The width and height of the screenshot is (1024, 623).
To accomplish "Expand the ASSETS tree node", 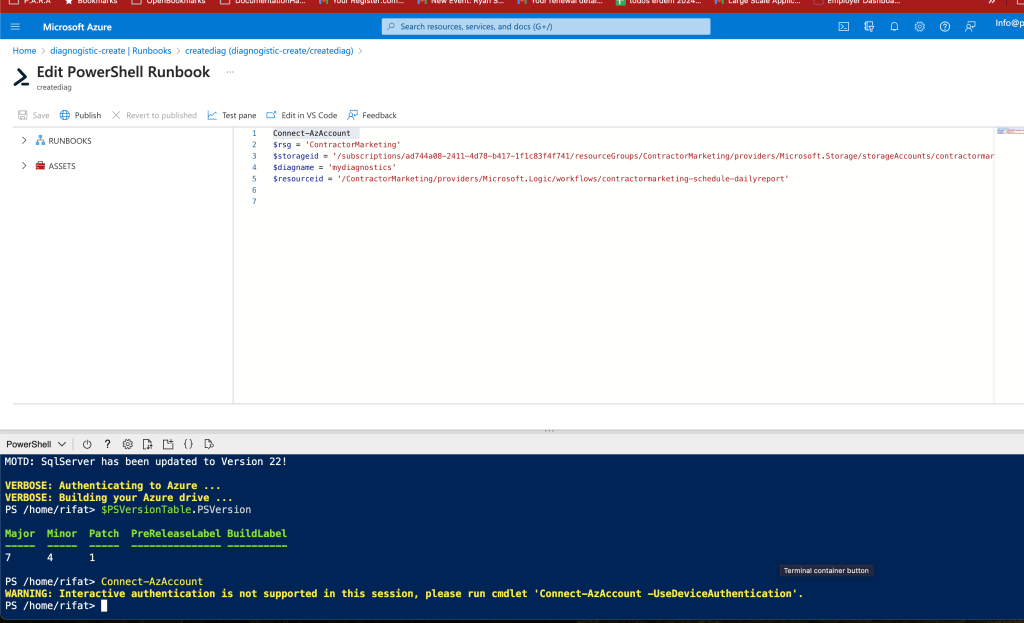I will click(24, 166).
